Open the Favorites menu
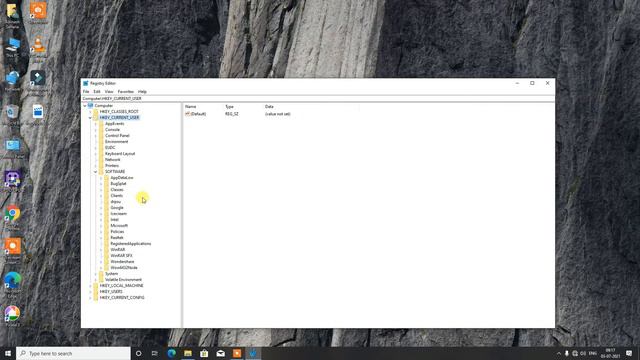Screen dimensions: 640x360 (x=126, y=91)
